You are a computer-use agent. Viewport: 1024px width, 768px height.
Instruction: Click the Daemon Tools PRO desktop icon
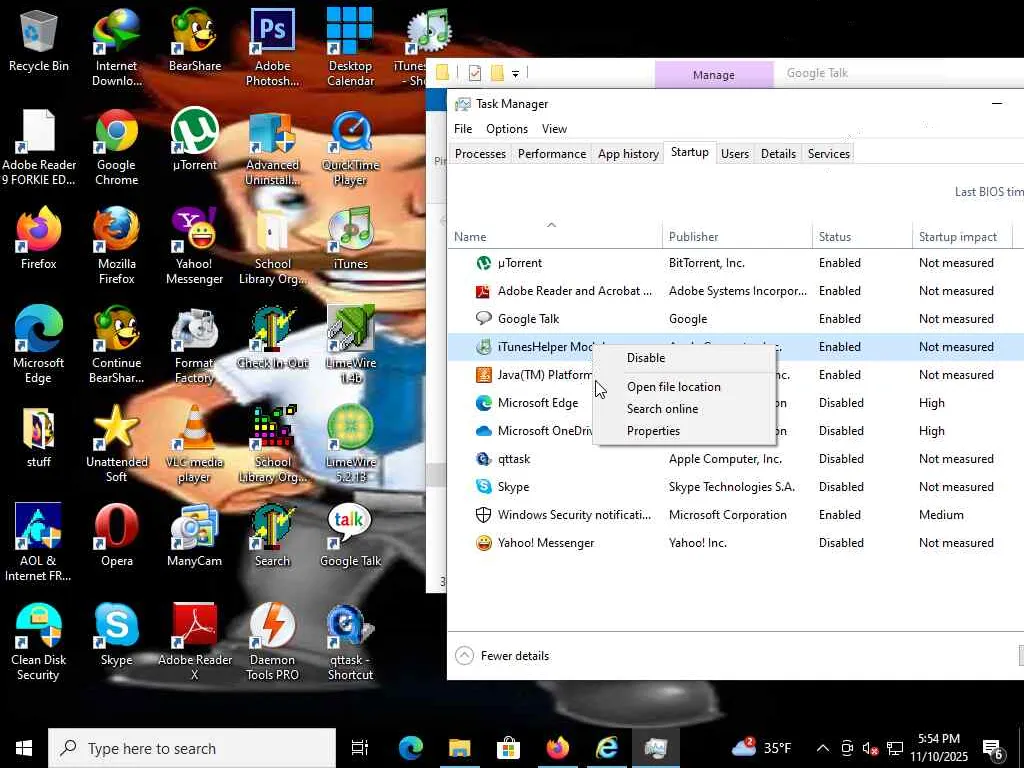[272, 641]
